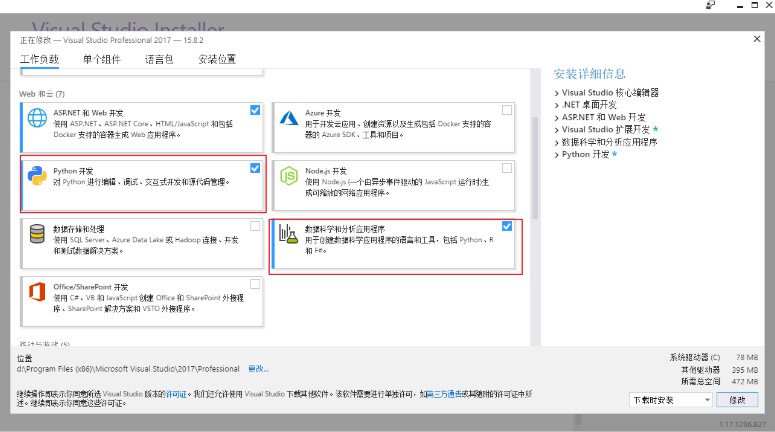
Task: Switch to the 单个组件 tab
Action: 101,59
